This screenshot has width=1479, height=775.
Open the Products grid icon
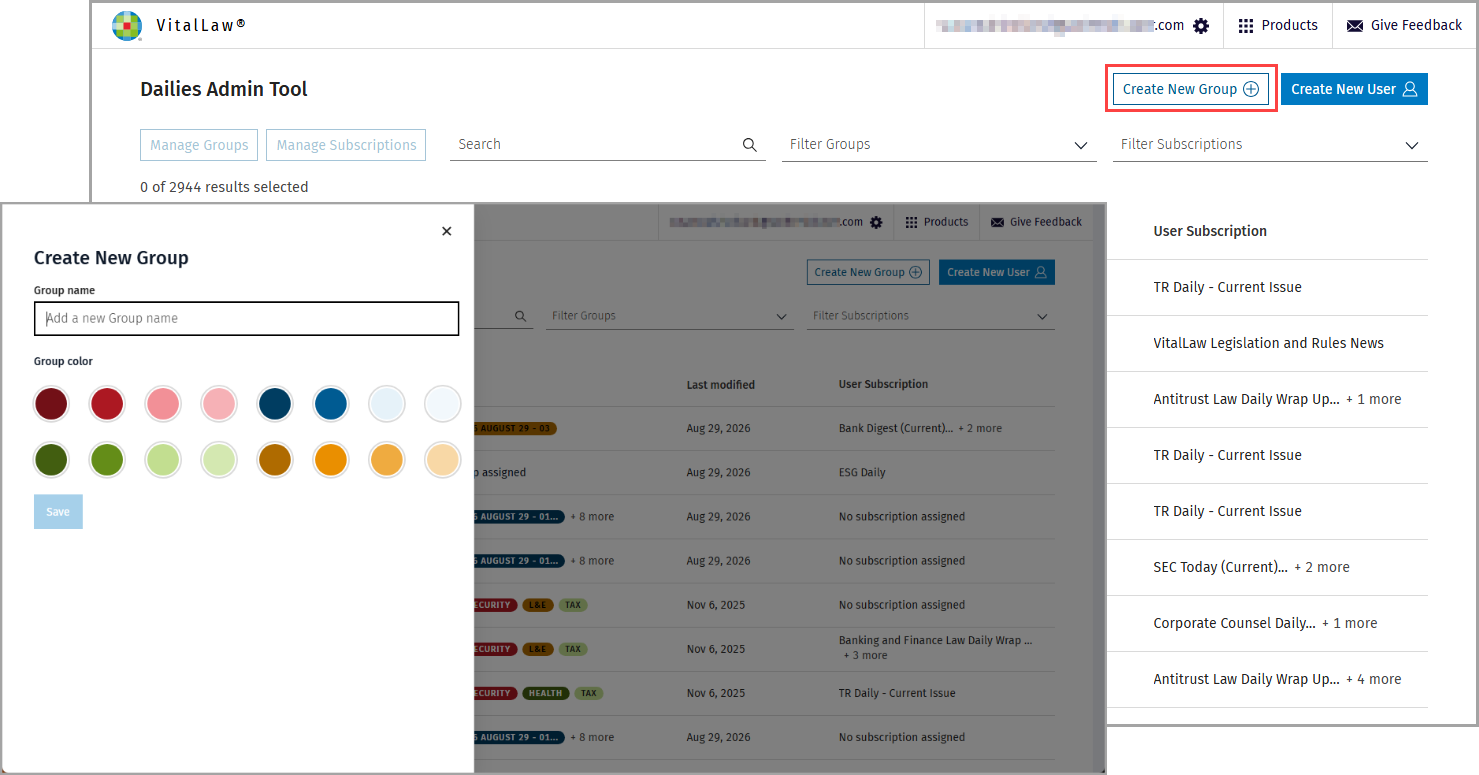click(x=1246, y=26)
